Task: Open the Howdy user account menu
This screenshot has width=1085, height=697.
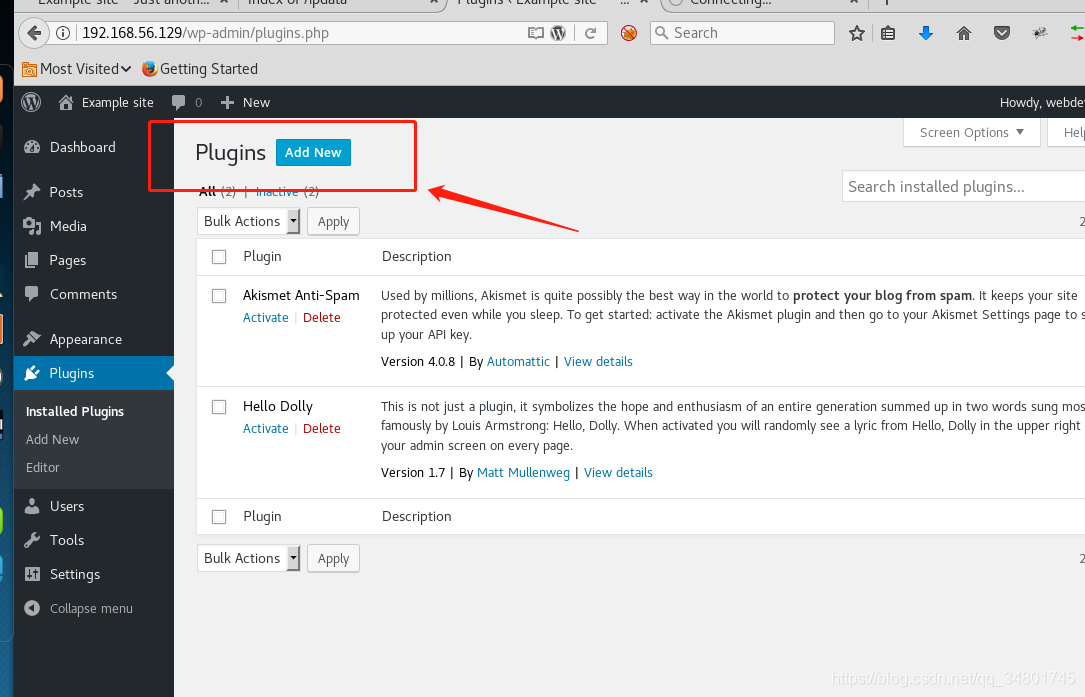Action: click(x=1042, y=102)
